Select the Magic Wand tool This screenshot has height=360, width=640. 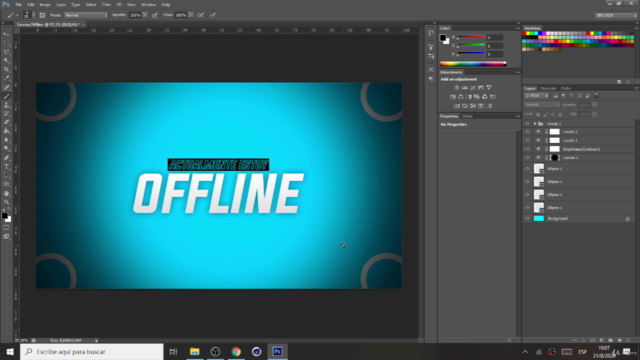coord(7,60)
